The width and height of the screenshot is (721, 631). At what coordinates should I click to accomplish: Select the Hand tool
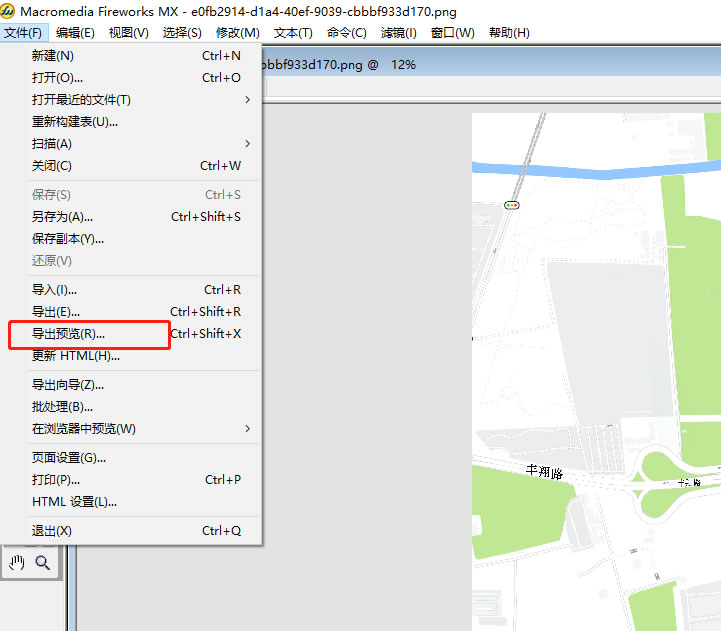(16, 563)
